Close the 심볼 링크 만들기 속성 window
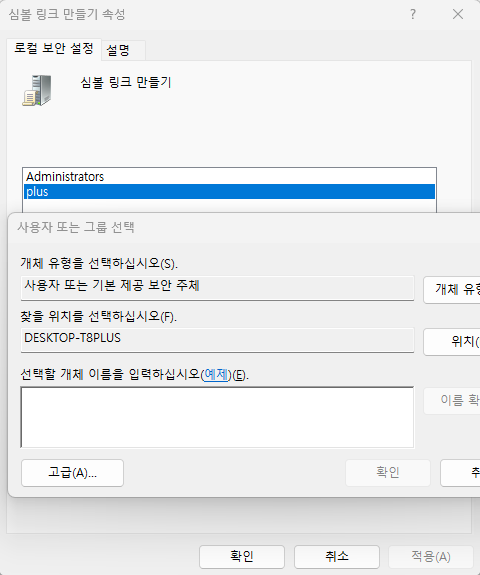This screenshot has height=575, width=480. (x=458, y=14)
